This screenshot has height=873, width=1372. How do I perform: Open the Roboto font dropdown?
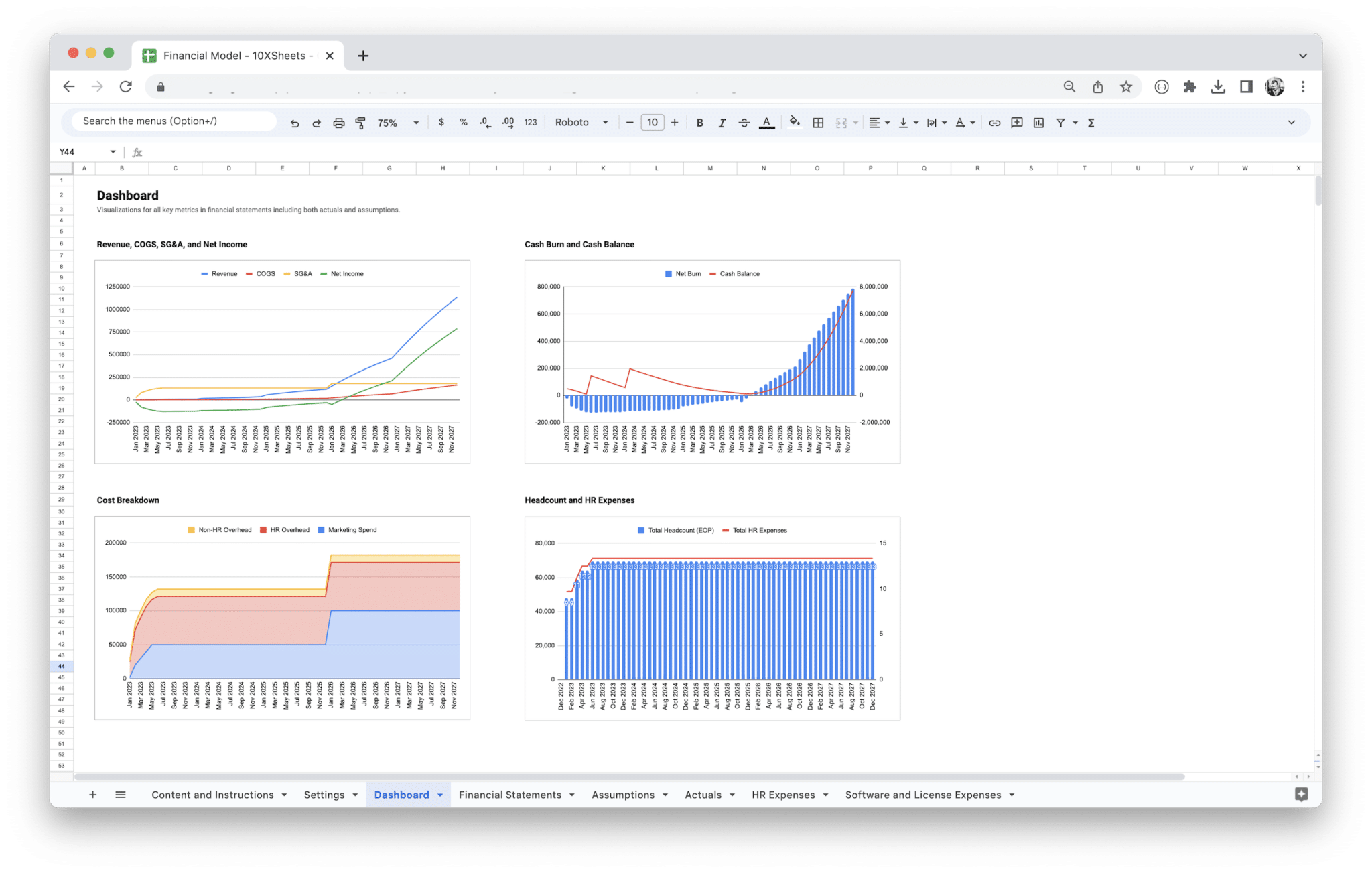point(580,123)
